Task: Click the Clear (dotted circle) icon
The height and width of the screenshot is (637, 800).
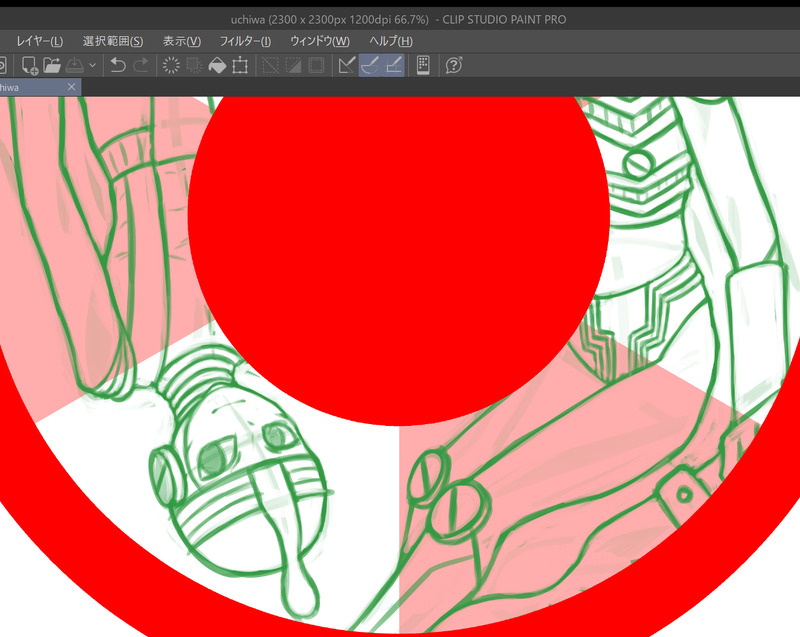Action: click(171, 65)
